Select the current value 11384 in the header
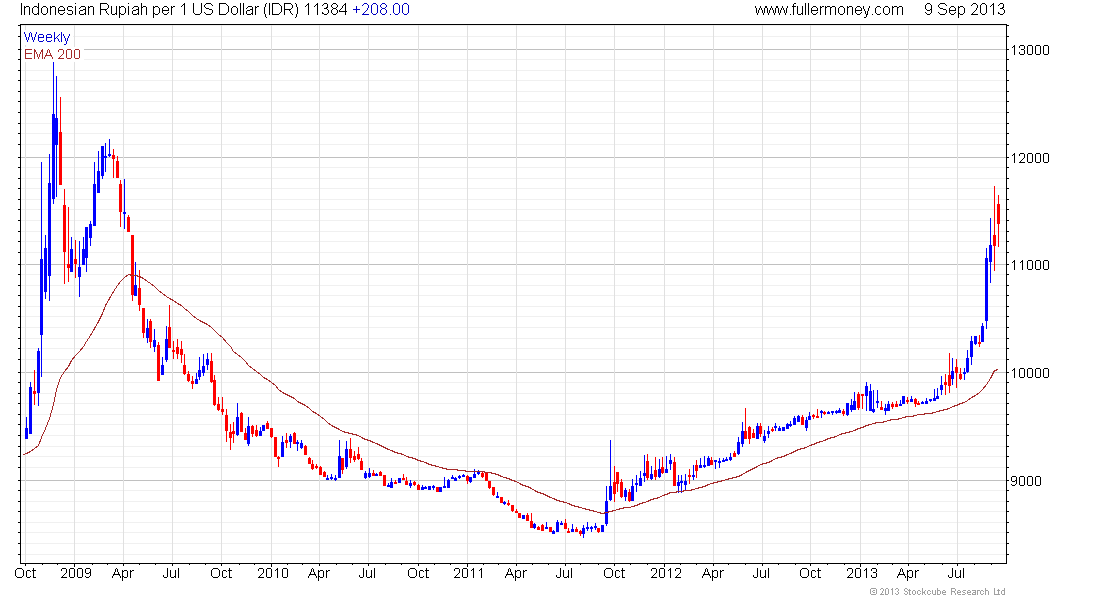 326,10
